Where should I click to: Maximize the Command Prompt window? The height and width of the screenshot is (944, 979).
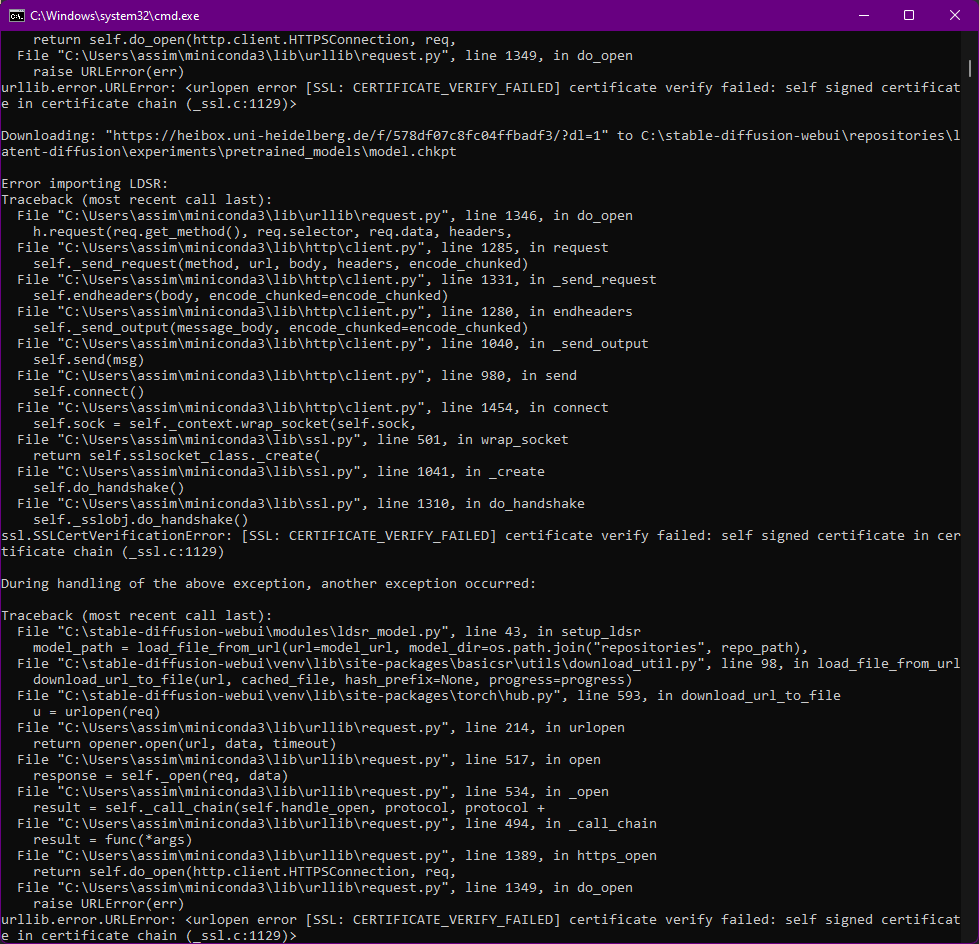(x=908, y=15)
